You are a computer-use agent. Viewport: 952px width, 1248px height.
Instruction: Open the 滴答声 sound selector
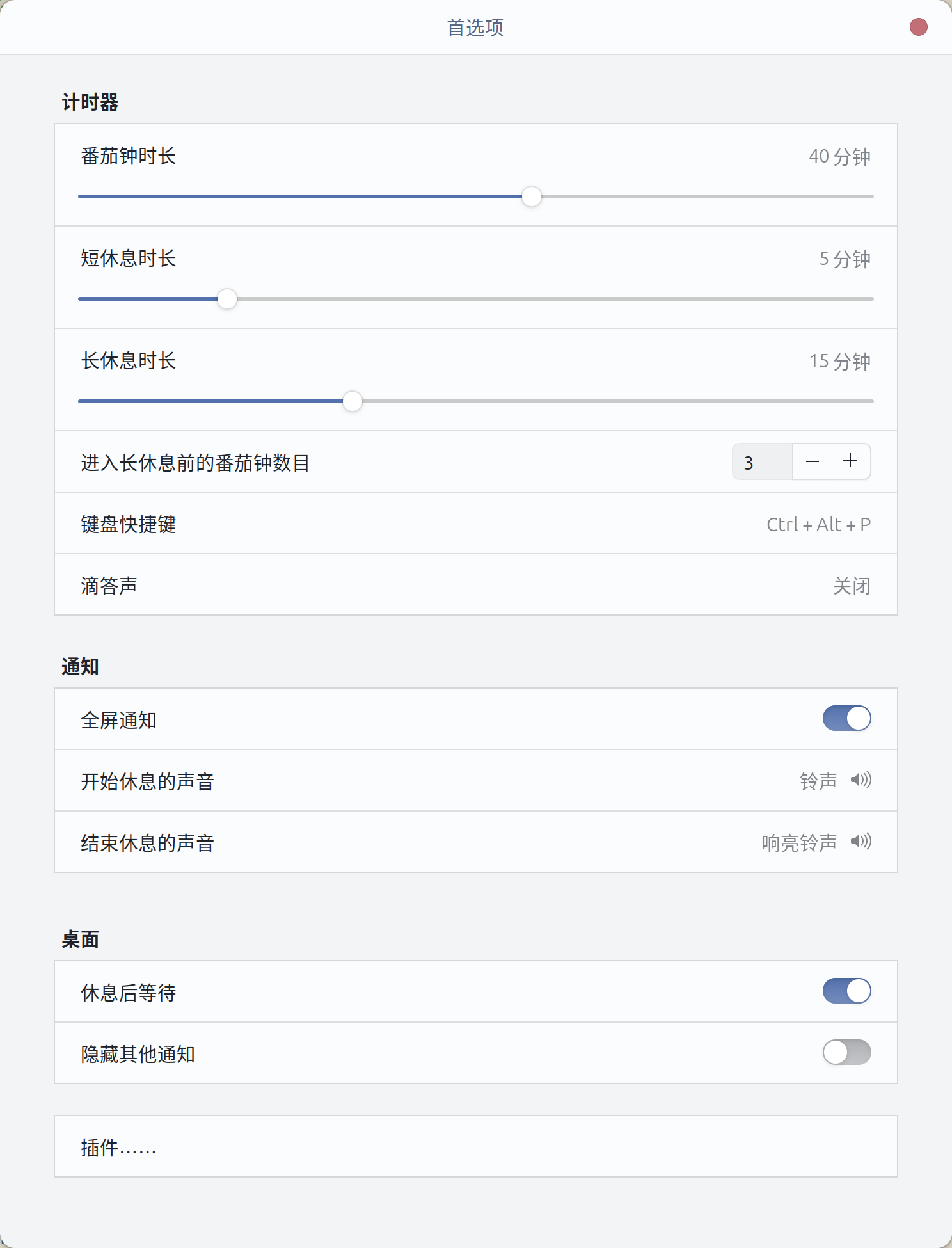[x=851, y=586]
